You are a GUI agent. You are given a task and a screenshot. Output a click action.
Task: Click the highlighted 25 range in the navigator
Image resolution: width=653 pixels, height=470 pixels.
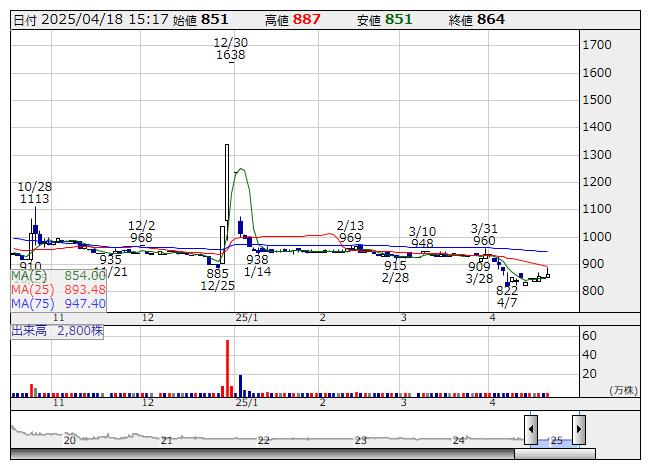(x=555, y=439)
